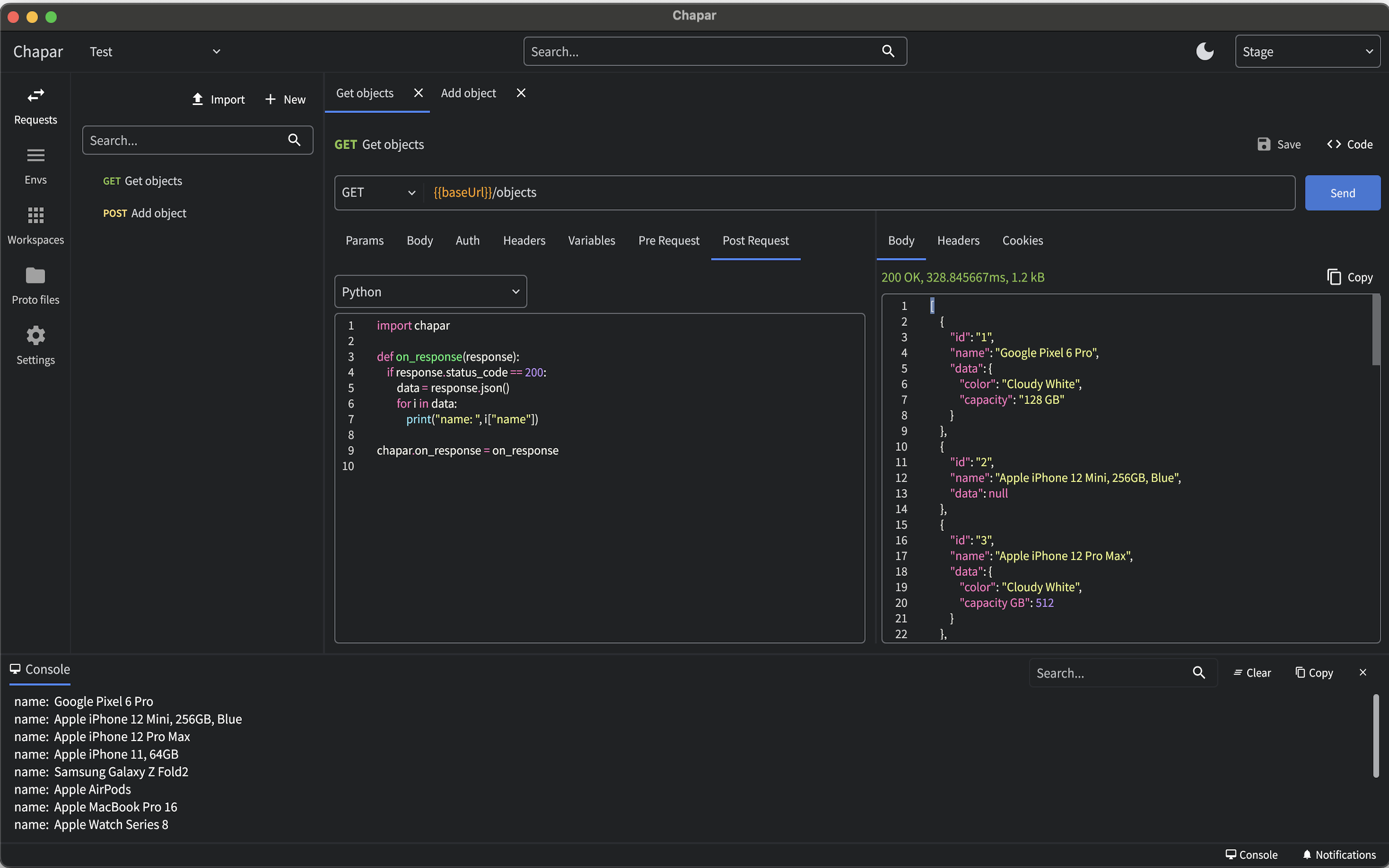The image size is (1389, 868).
Task: Click the response body scrollbar
Action: 1376,329
